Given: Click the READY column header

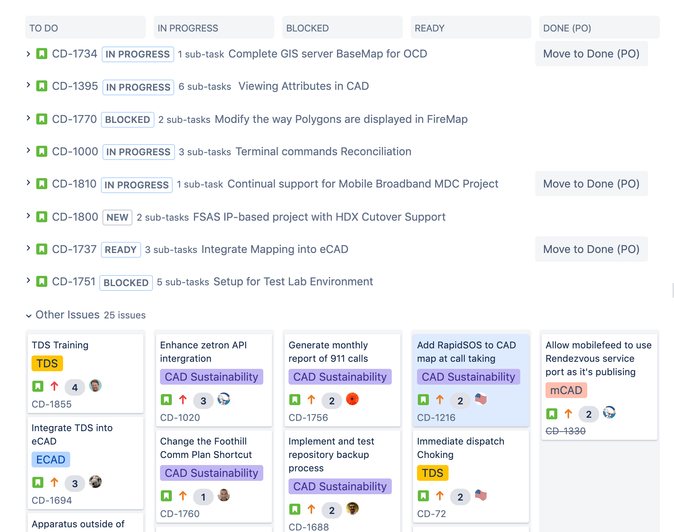Looking at the screenshot, I should click(x=471, y=28).
